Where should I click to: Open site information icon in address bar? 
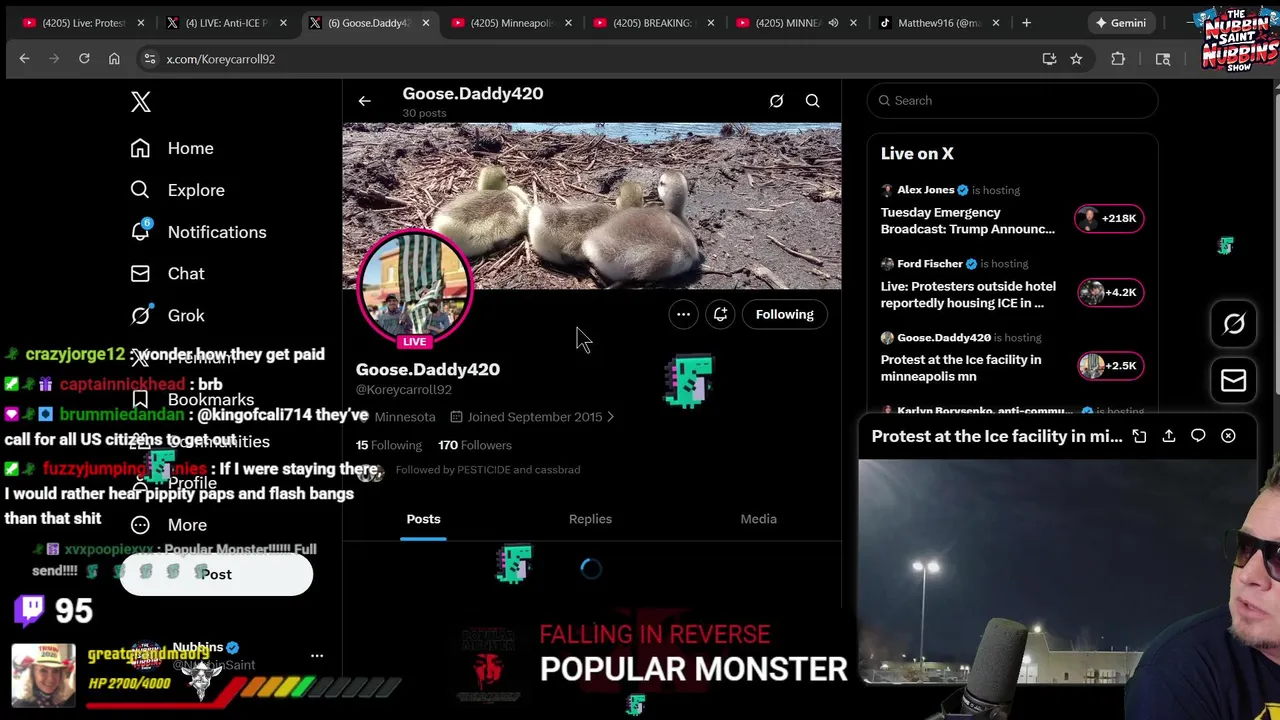149,59
